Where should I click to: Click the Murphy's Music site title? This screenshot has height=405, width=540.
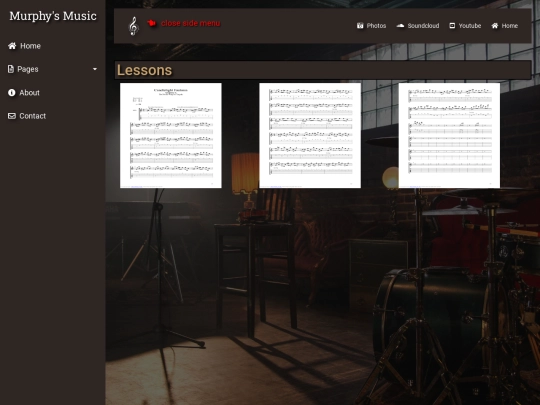click(53, 16)
